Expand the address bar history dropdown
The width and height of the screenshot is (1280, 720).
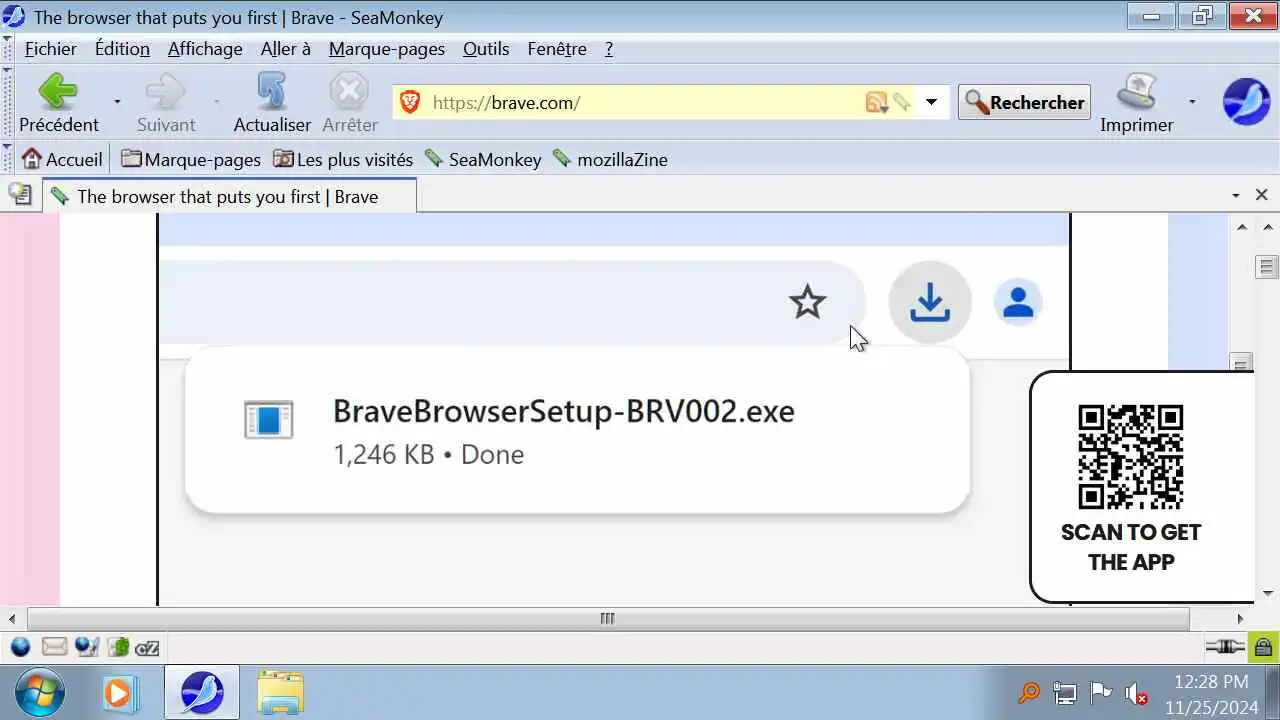[x=931, y=102]
